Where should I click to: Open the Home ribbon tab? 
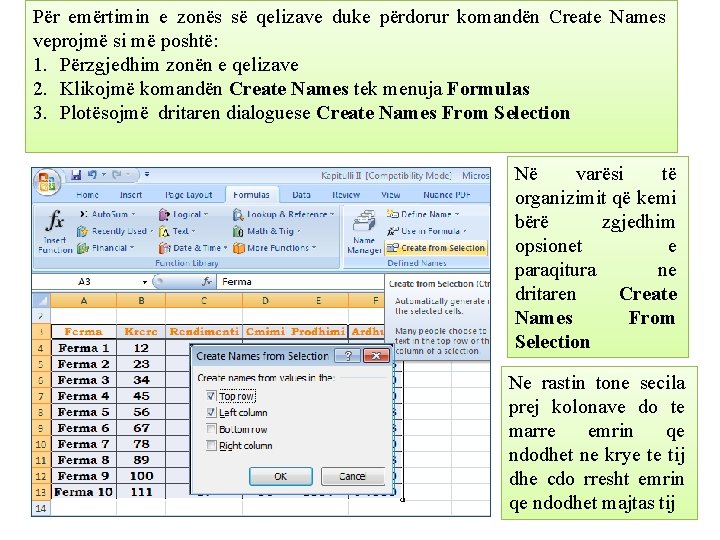(88, 195)
